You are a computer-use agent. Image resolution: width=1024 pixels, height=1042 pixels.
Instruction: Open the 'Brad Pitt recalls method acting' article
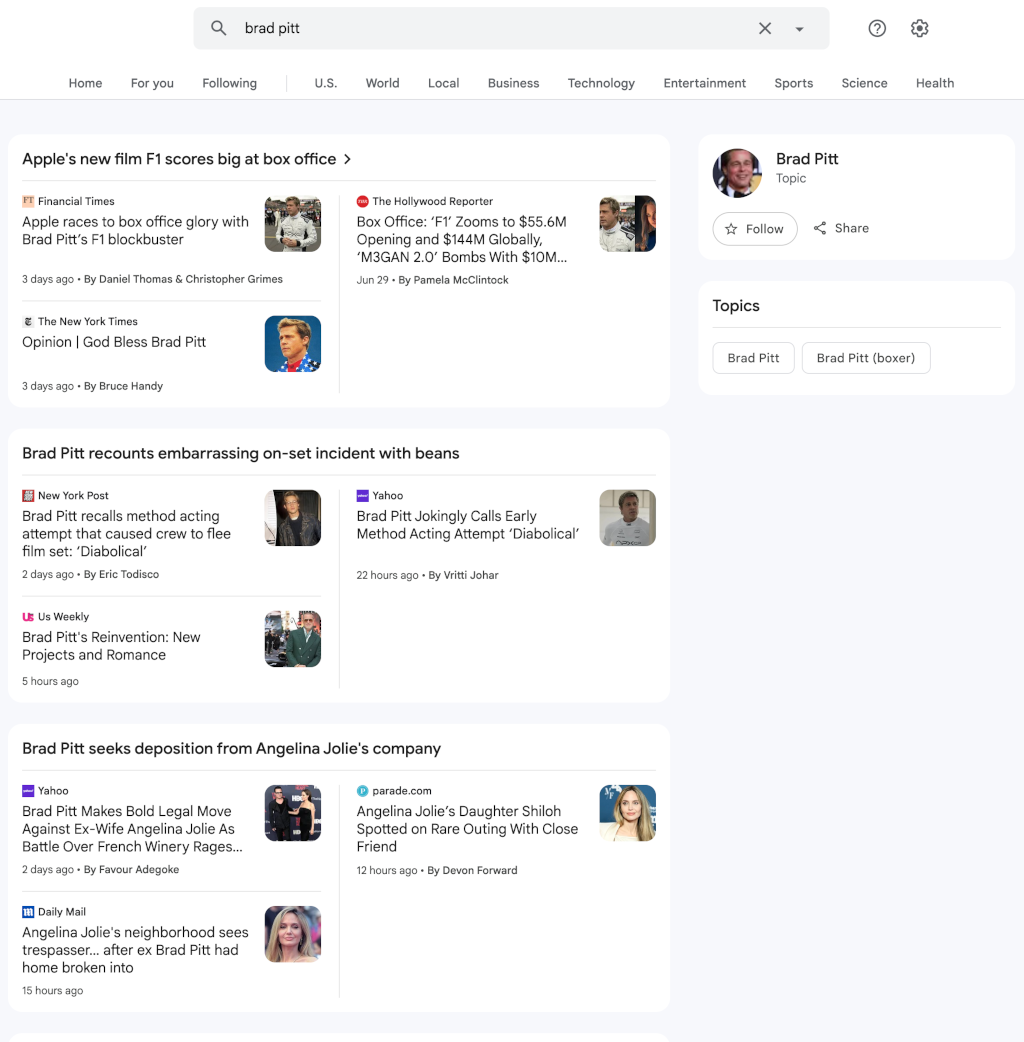(128, 534)
